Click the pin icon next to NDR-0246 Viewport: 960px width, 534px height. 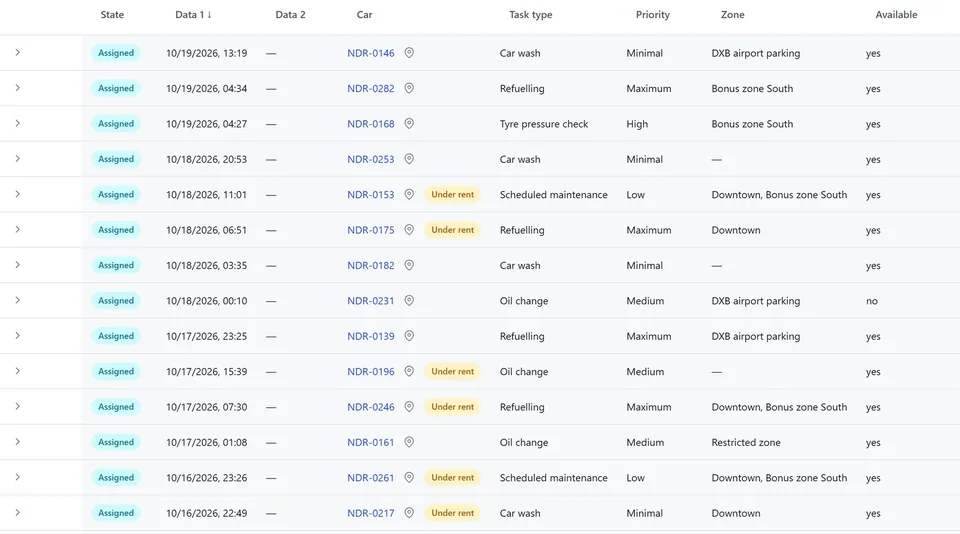409,407
